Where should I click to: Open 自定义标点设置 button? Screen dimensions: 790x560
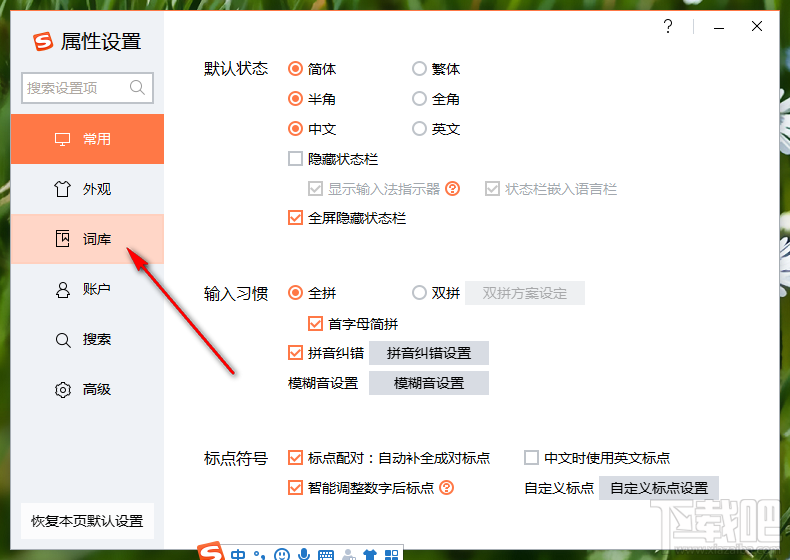coord(659,488)
